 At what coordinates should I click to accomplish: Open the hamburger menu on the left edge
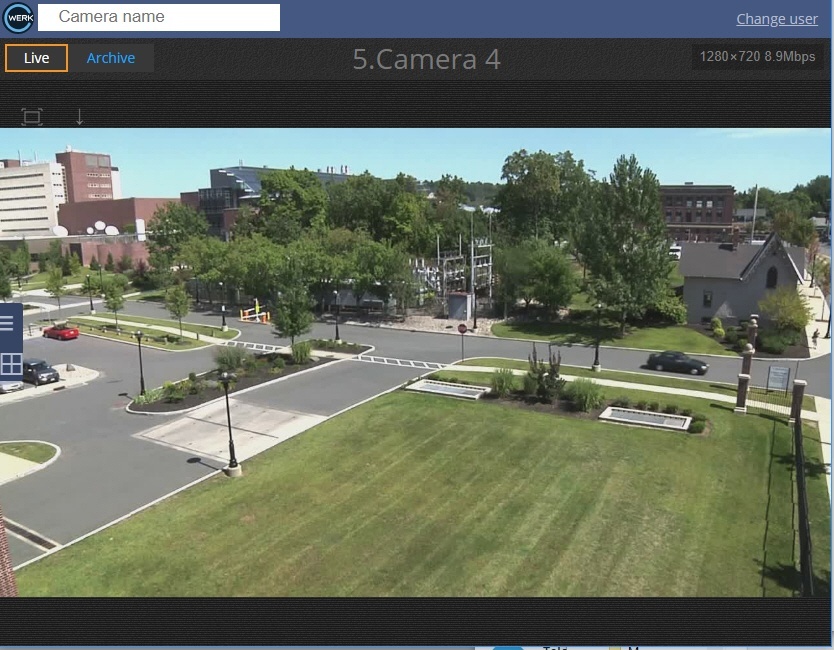(x=7, y=323)
